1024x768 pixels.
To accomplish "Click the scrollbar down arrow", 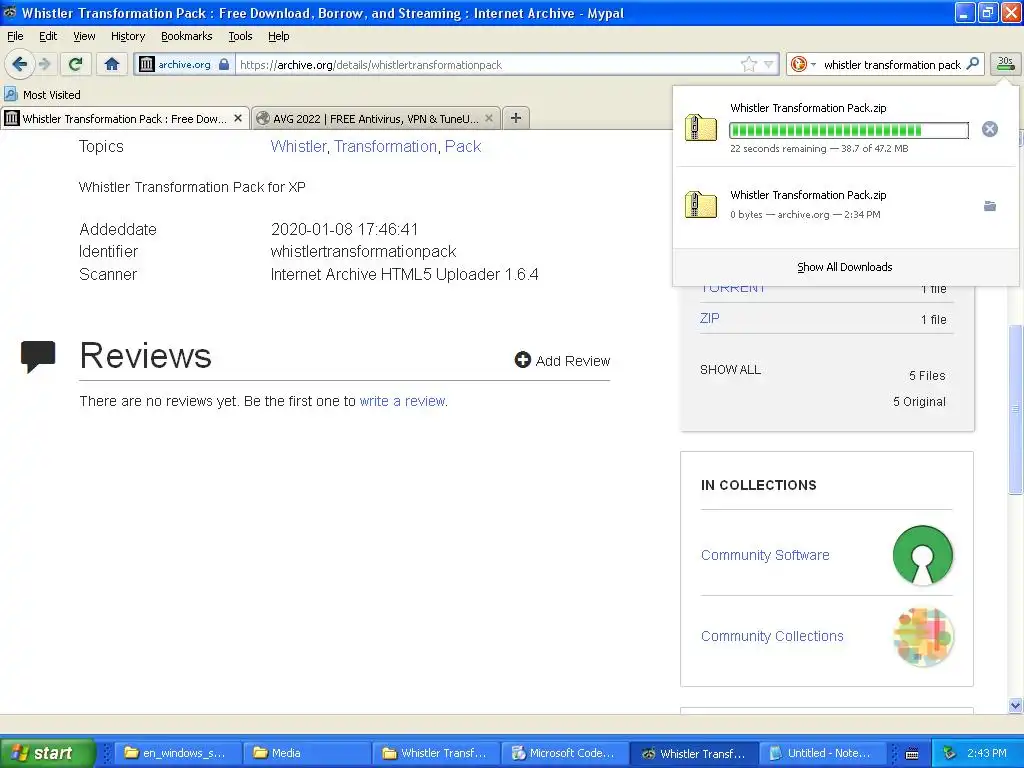I will [x=1015, y=705].
